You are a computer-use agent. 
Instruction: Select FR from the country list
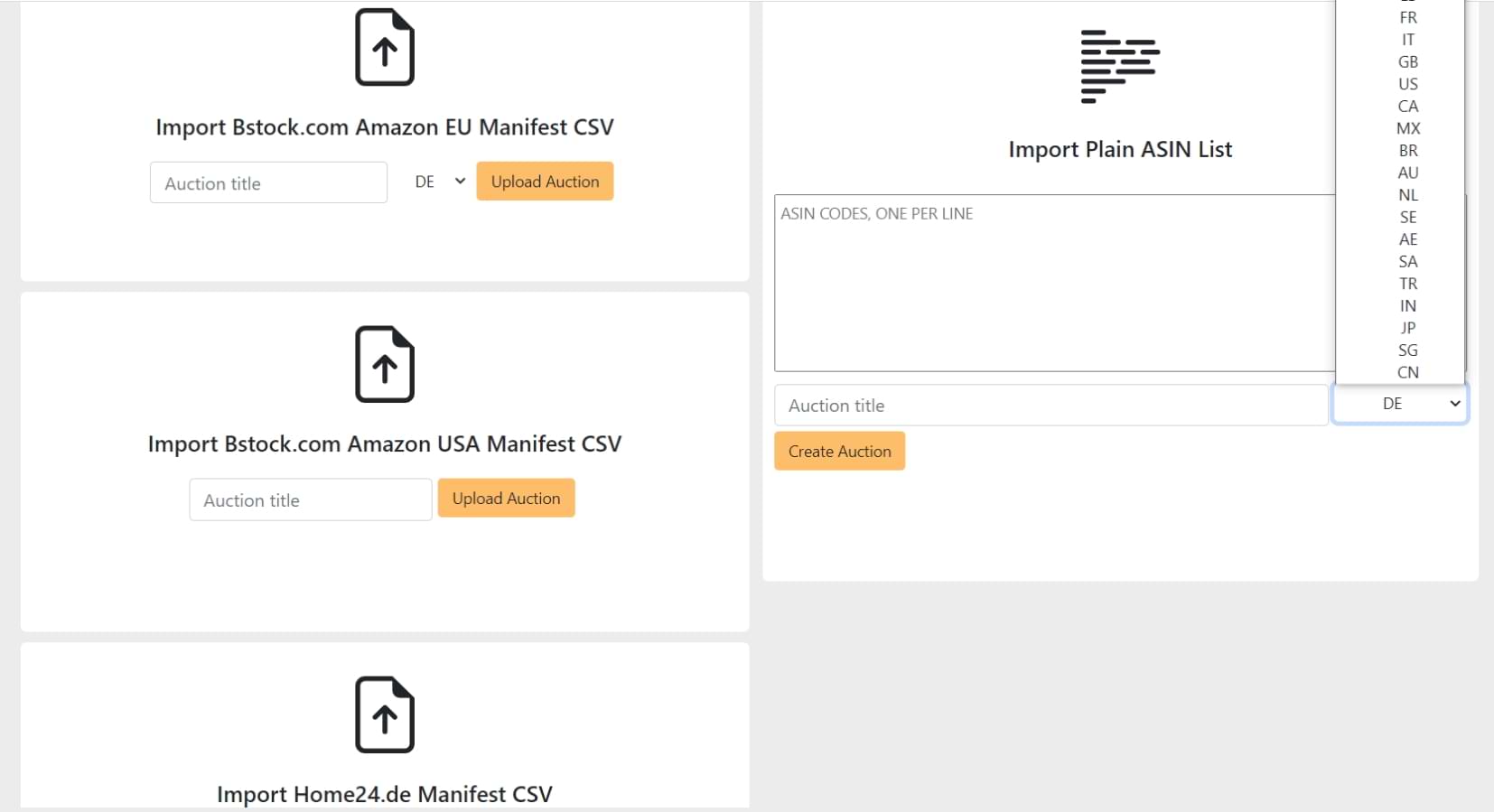pos(1408,17)
